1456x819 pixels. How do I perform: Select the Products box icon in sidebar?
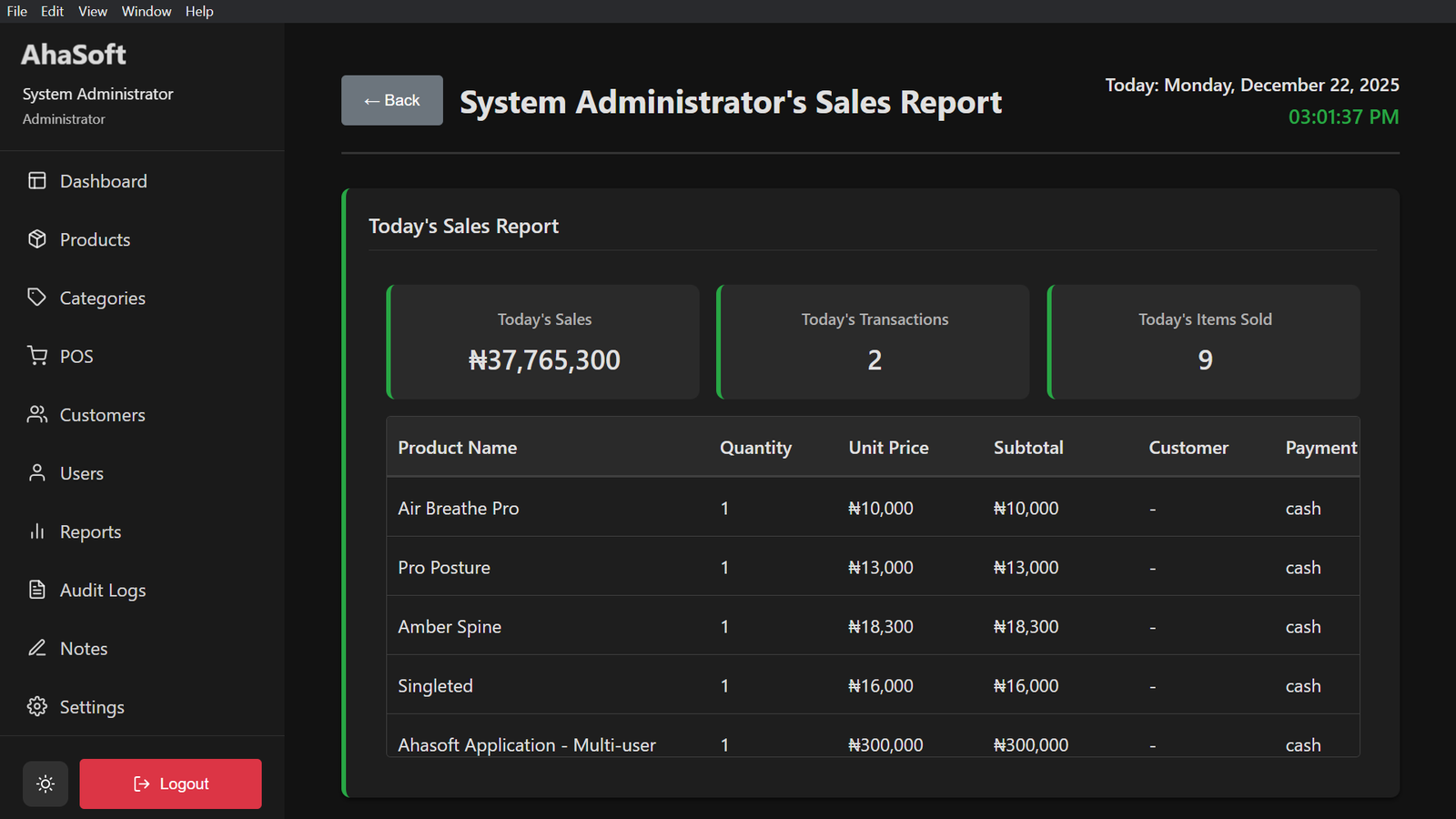pos(37,239)
